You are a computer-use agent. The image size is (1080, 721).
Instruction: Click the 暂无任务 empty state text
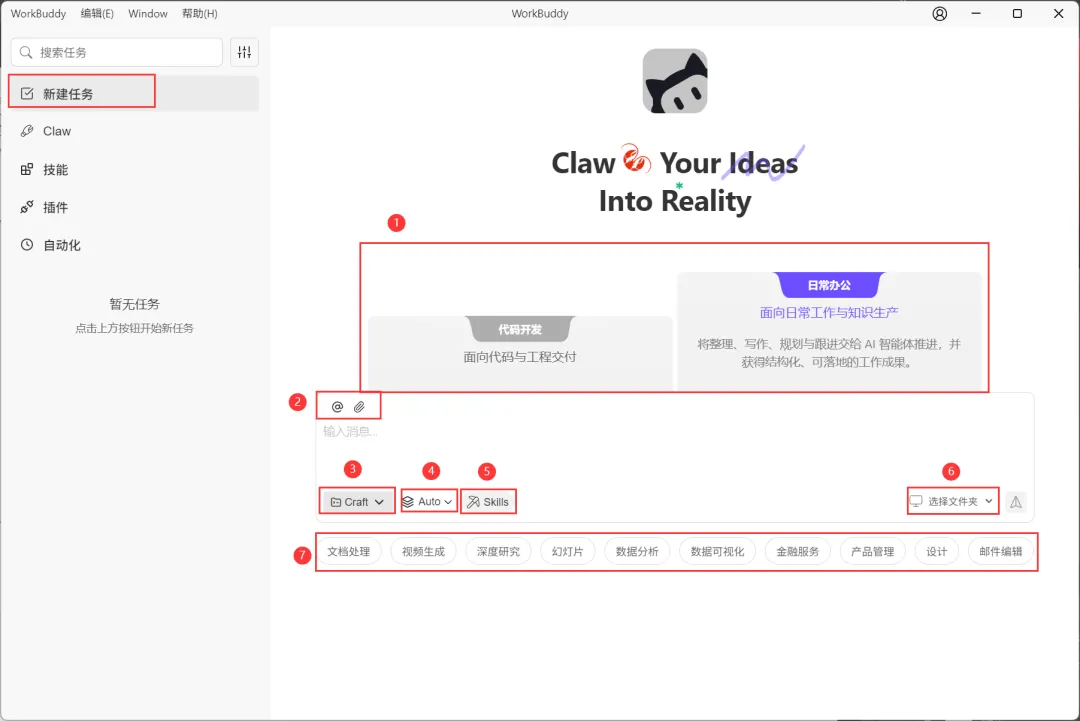[x=134, y=304]
